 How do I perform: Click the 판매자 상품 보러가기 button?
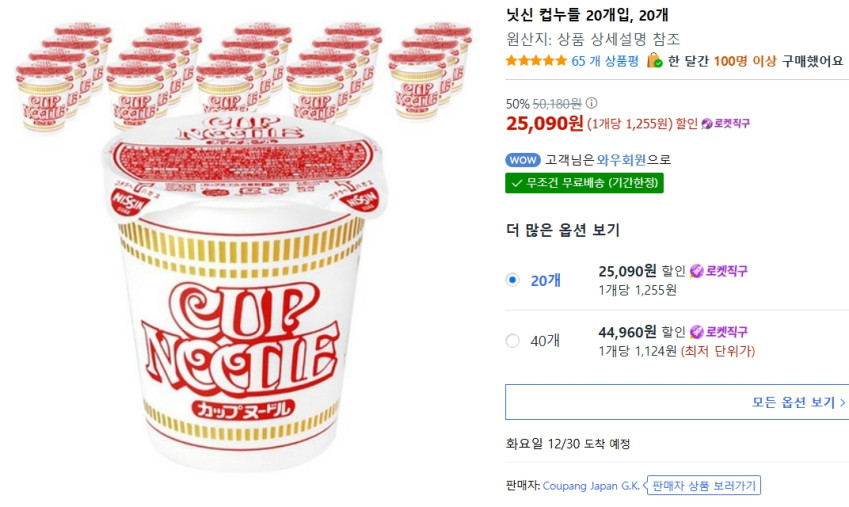[705, 486]
